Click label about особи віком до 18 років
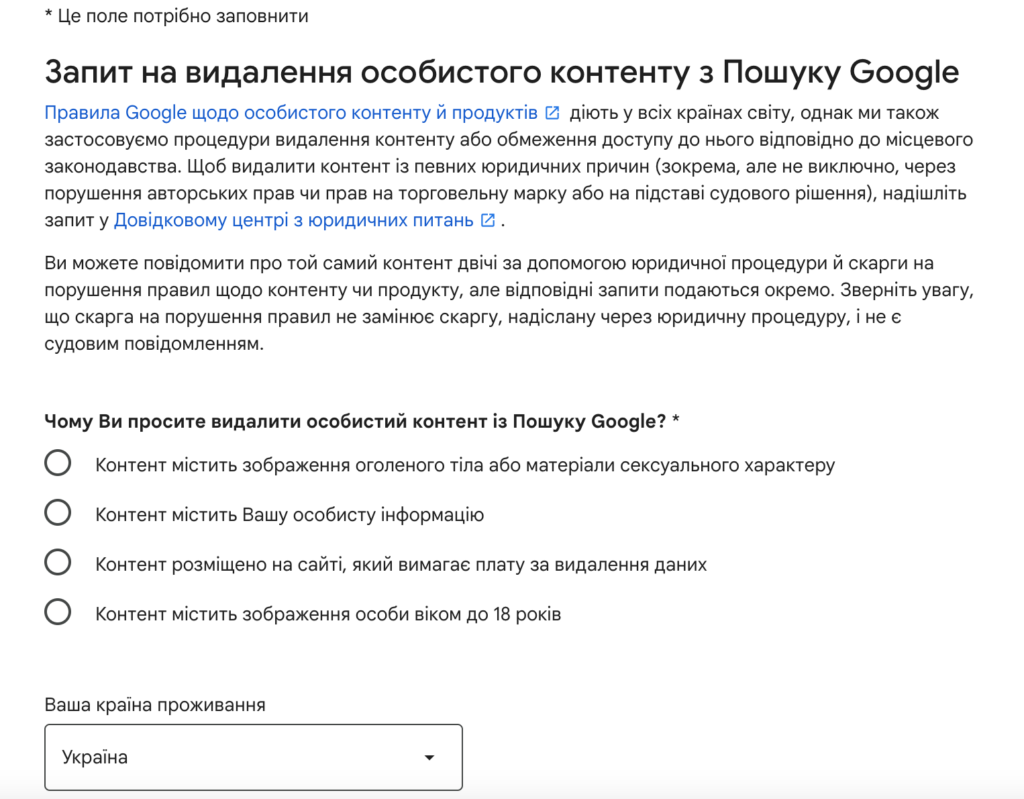The image size is (1024, 799). [x=328, y=614]
